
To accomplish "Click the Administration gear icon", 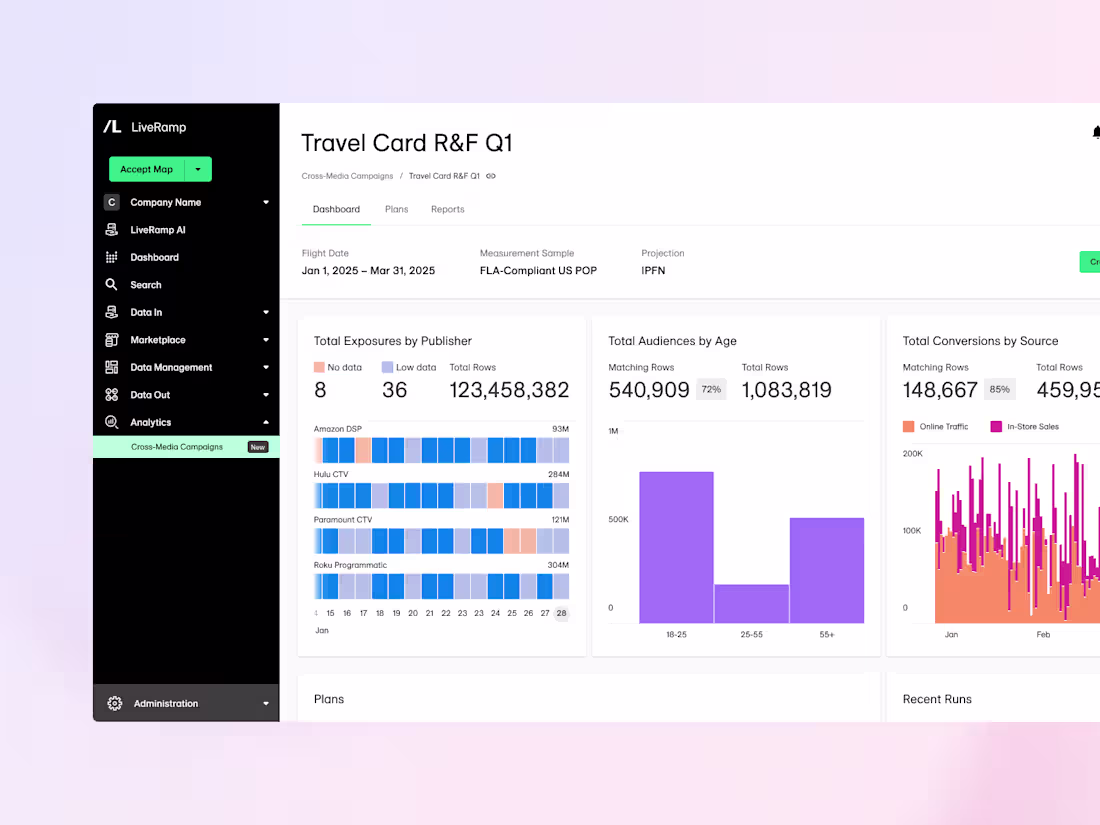I will [115, 704].
